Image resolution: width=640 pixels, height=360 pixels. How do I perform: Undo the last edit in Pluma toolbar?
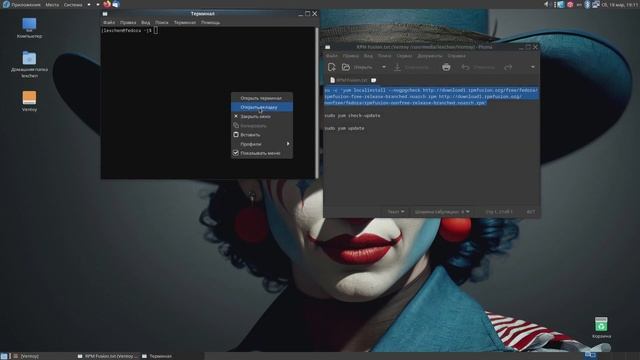click(x=465, y=67)
